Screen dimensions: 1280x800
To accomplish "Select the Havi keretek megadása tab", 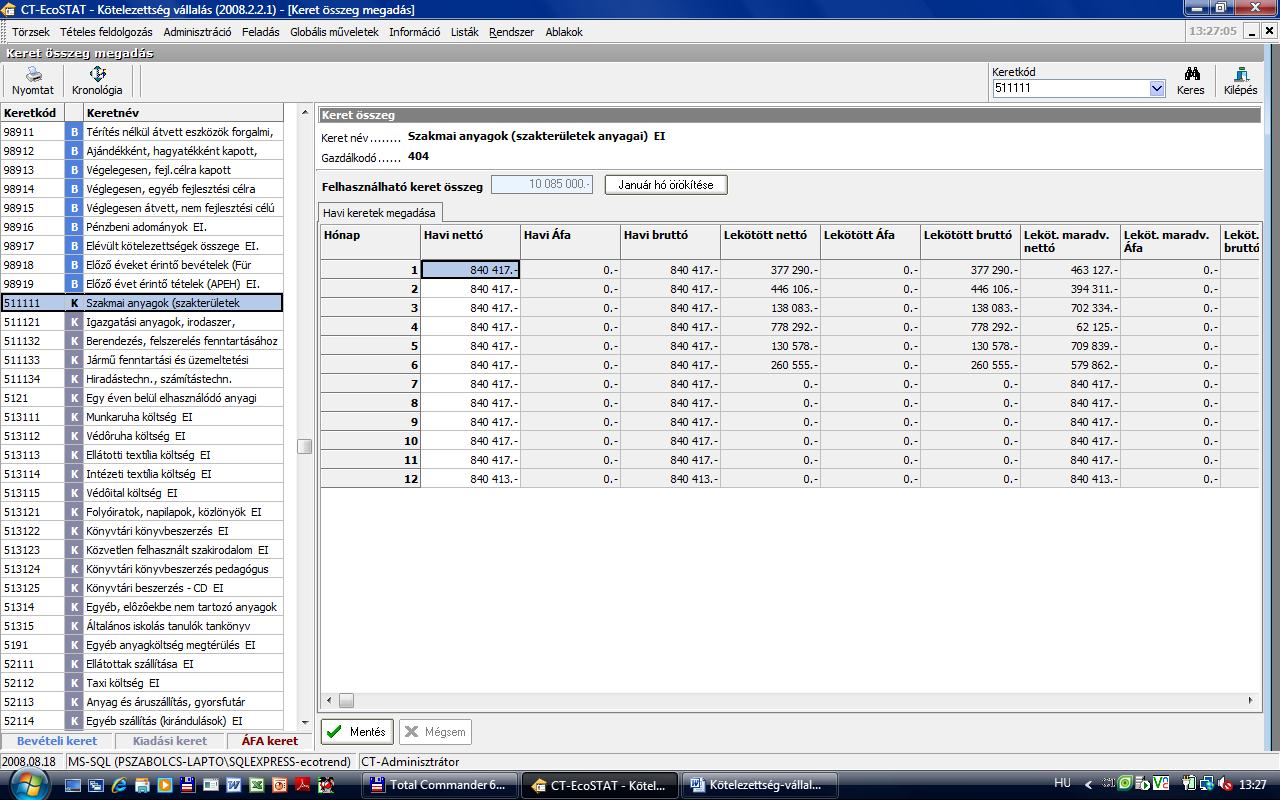I will point(379,212).
